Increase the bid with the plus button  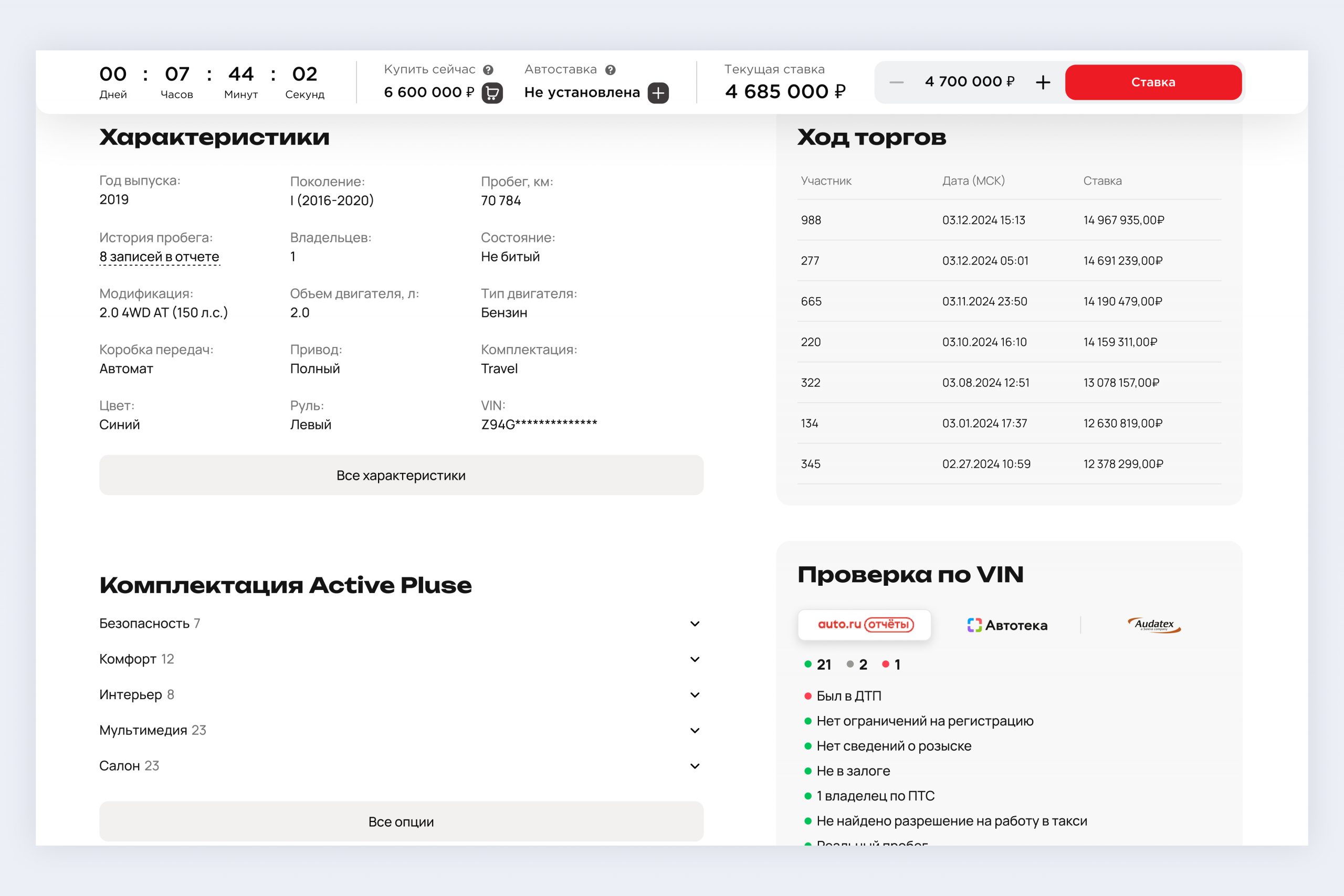[x=1043, y=82]
